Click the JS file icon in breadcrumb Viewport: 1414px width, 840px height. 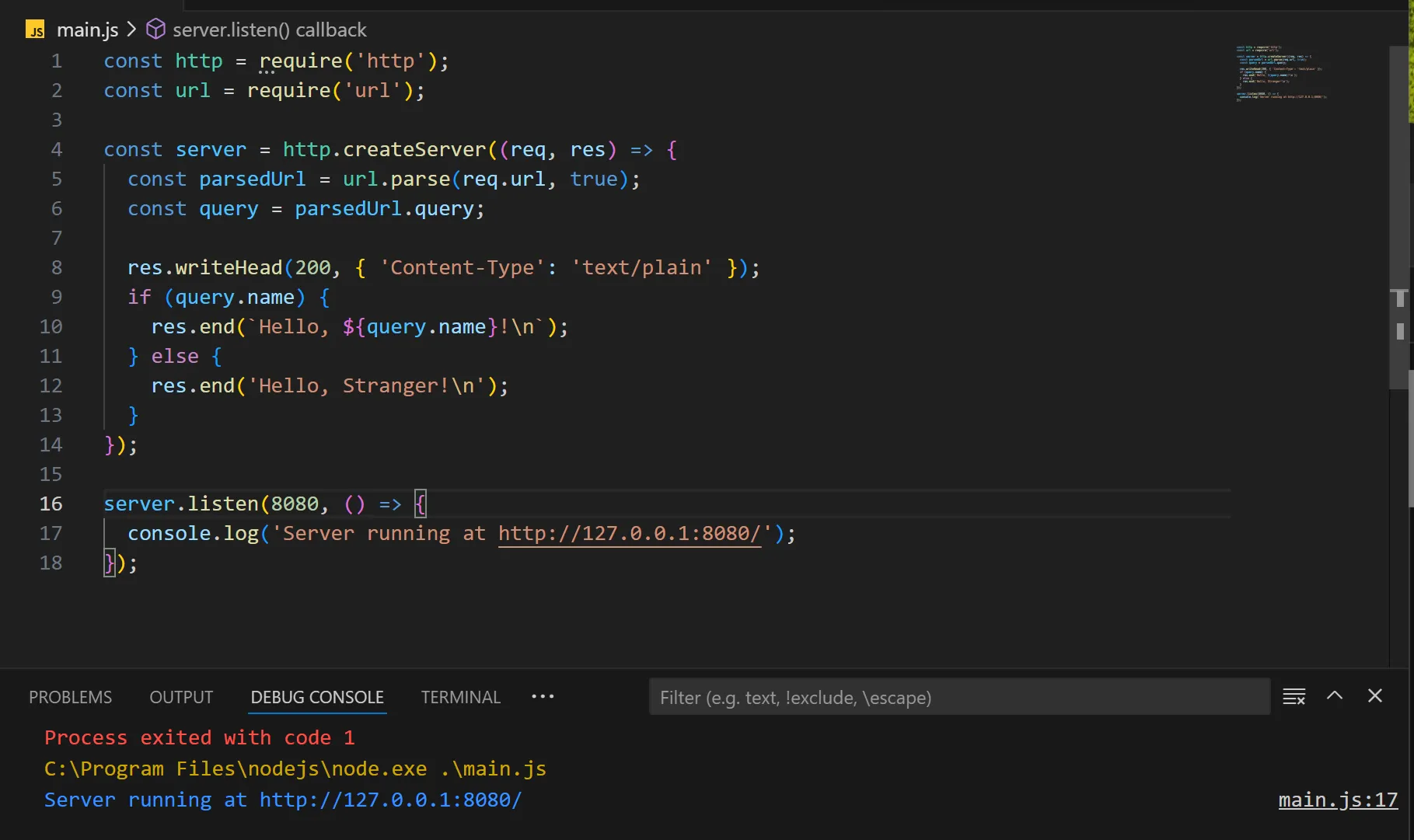point(35,30)
